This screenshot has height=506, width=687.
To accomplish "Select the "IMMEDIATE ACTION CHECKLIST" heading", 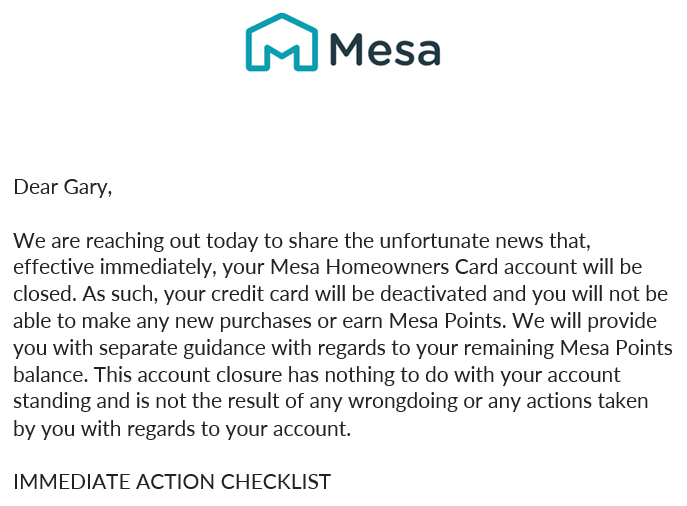I will click(171, 482).
